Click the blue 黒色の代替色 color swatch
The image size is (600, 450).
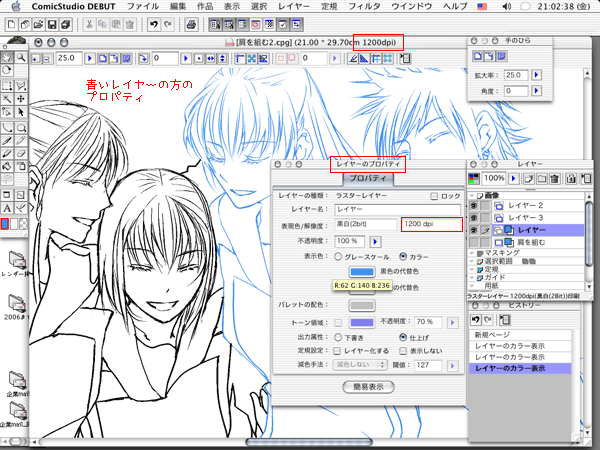pyautogui.click(x=361, y=271)
